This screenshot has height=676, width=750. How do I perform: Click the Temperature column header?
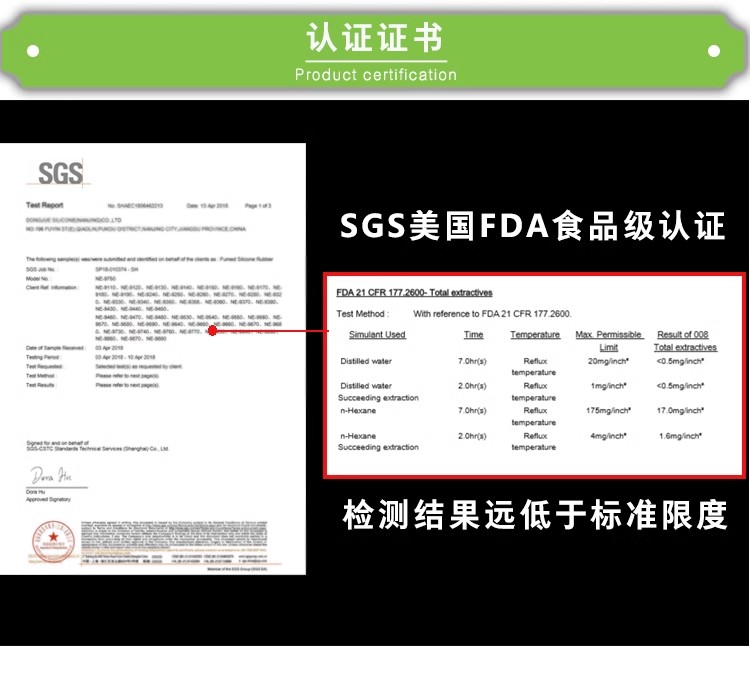point(535,334)
